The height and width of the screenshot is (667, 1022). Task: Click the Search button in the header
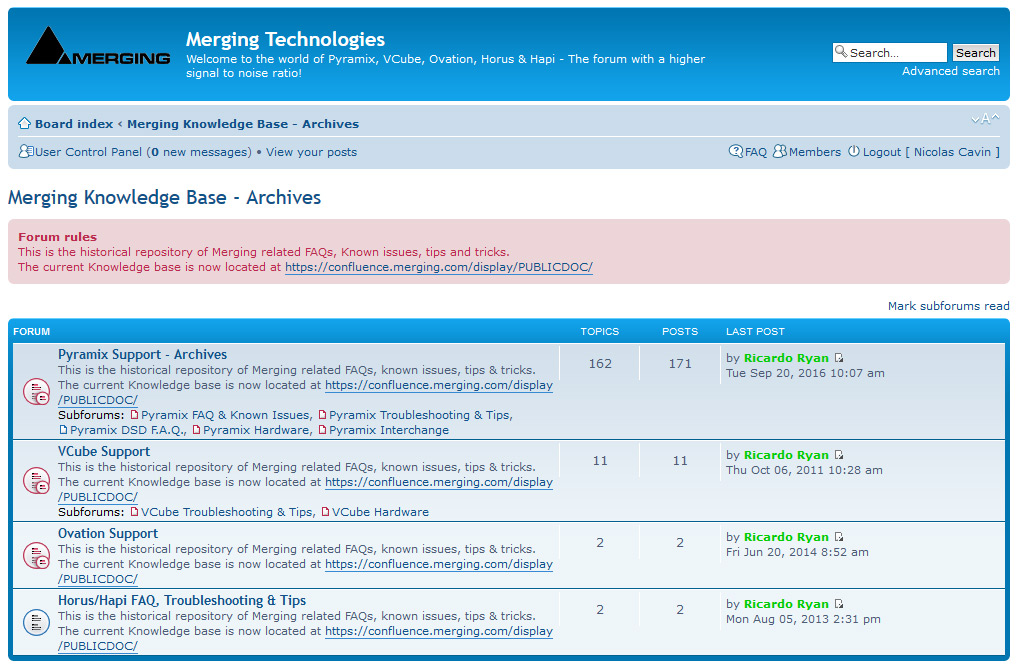[x=975, y=53]
